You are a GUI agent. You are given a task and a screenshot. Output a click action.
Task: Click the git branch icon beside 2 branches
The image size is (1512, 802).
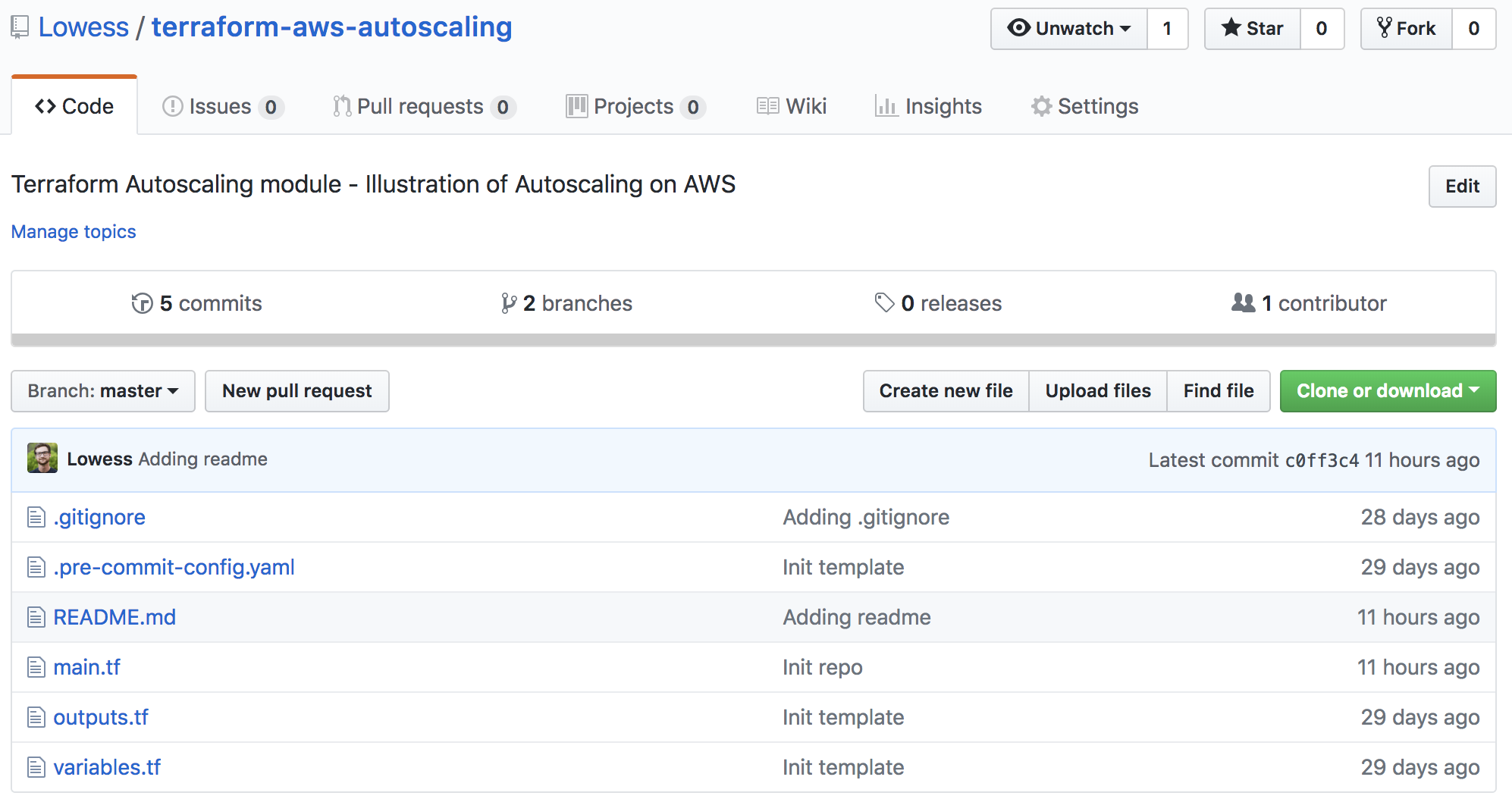pyautogui.click(x=509, y=303)
